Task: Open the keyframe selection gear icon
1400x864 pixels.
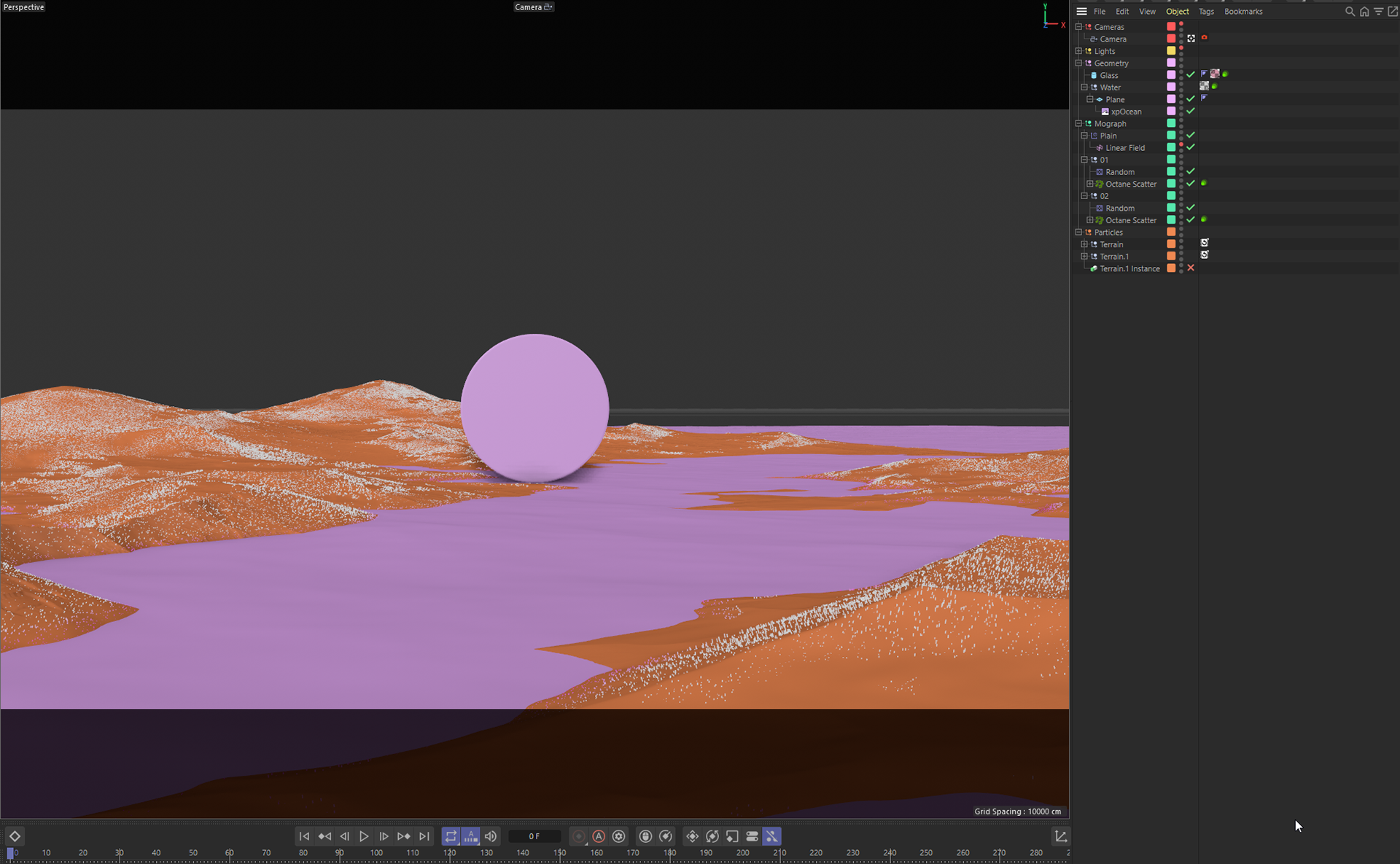Action: coord(619,836)
